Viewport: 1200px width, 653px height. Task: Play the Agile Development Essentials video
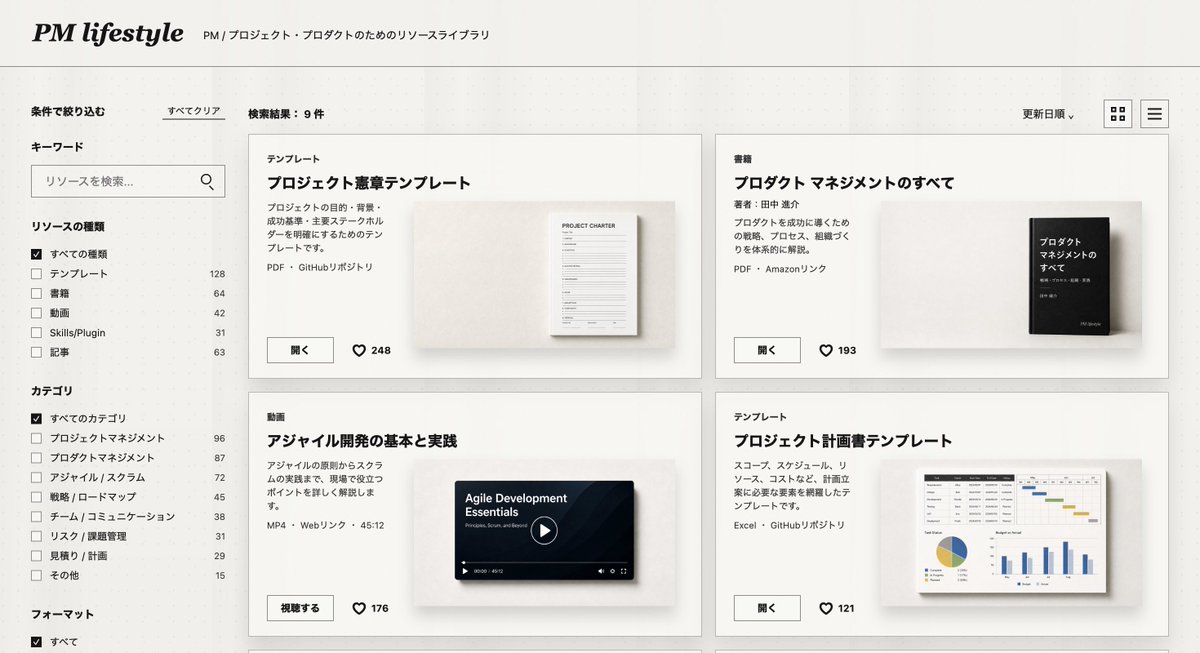(544, 530)
